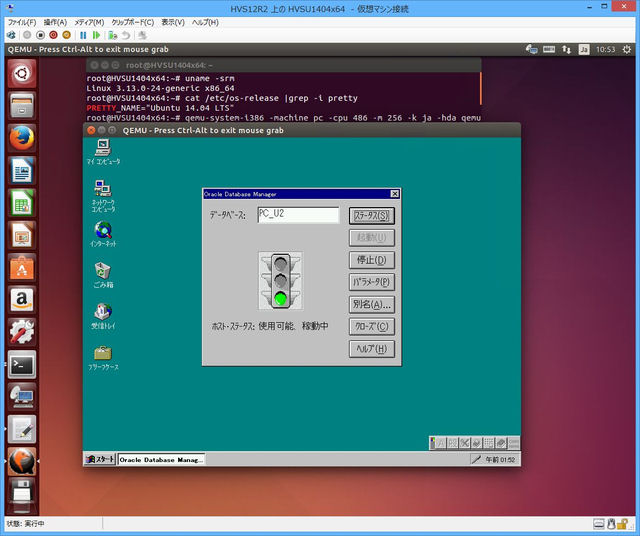Viewport: 640px width, 536px height.
Task: Open the text editor icon in launcher
Action: pos(22,429)
